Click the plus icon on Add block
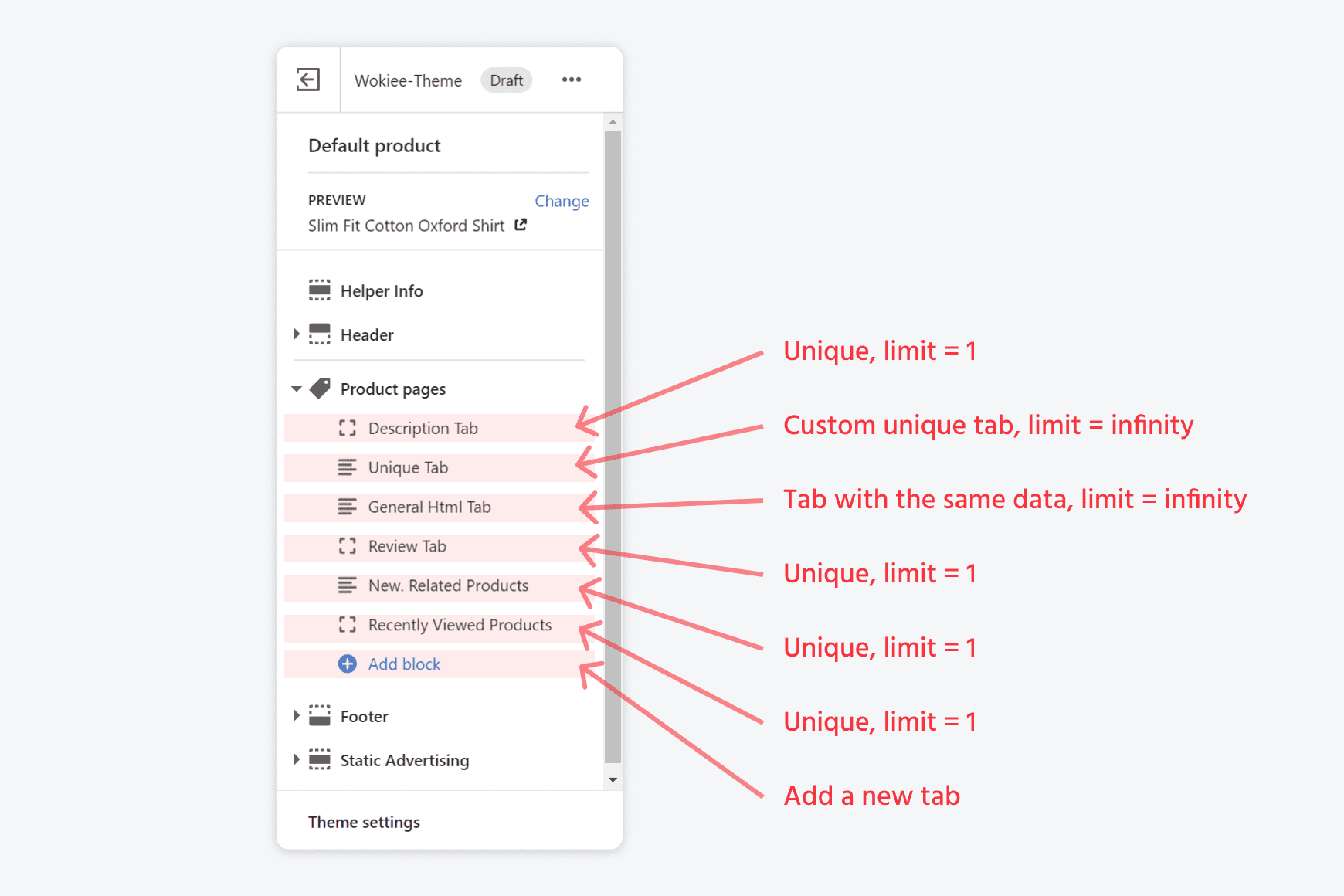1344x896 pixels. click(347, 664)
